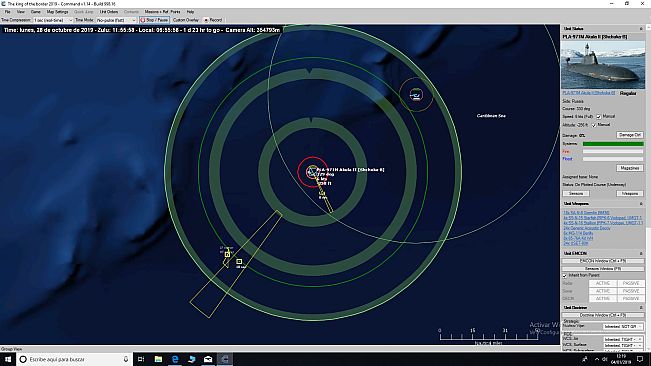Screen dimensions: 651x366
Task: Set Sonar to ACTIVE
Action: click(603, 291)
